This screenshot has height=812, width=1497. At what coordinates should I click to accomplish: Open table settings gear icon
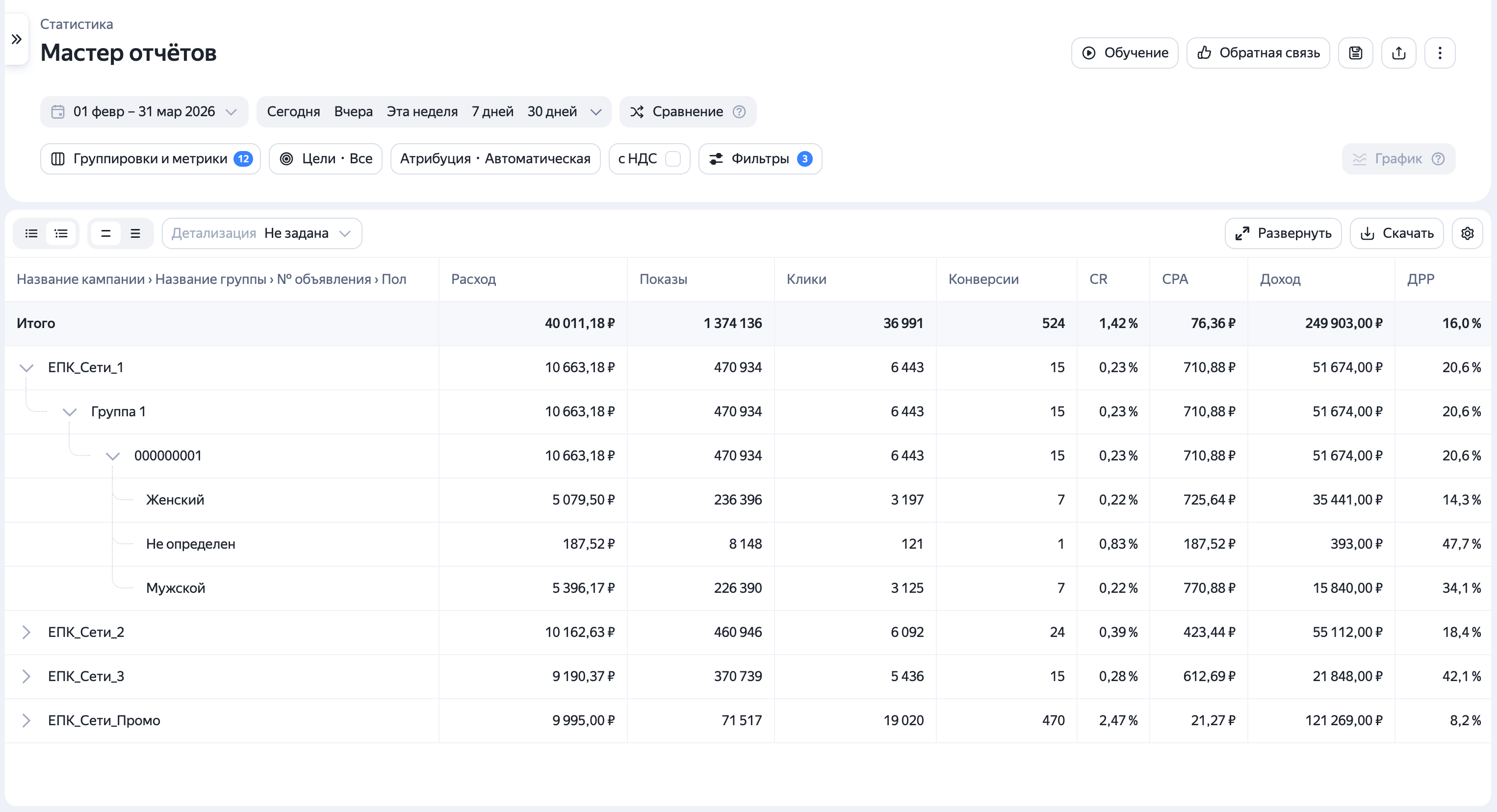[x=1468, y=233]
